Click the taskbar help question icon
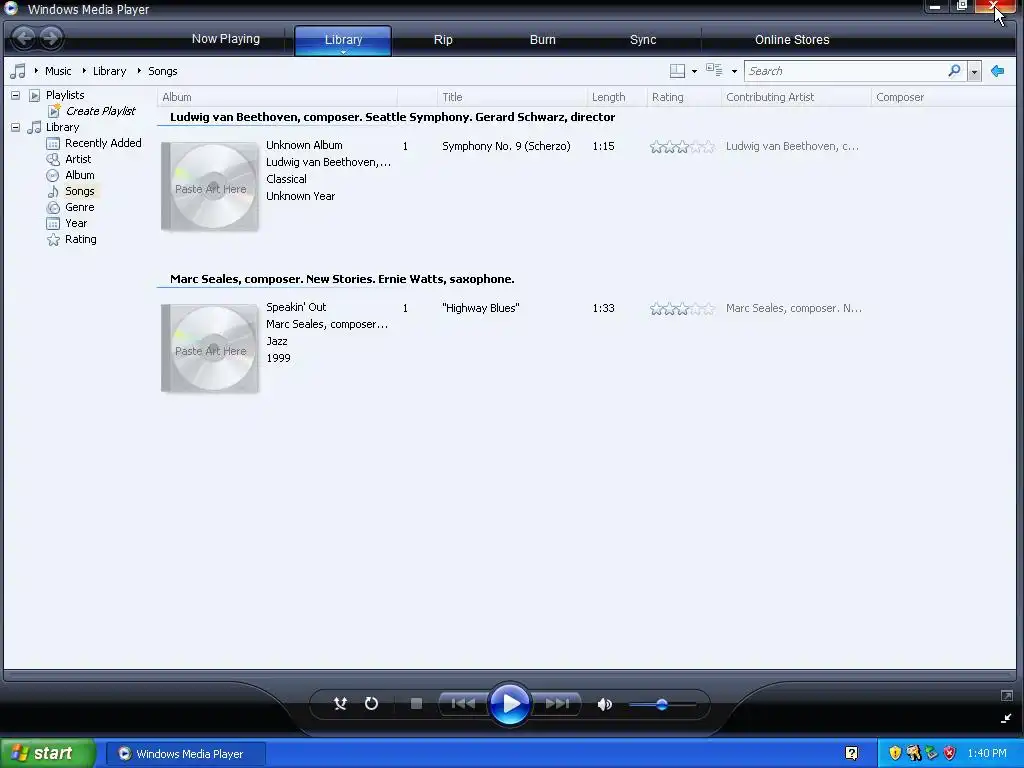The width and height of the screenshot is (1024, 768). [852, 753]
